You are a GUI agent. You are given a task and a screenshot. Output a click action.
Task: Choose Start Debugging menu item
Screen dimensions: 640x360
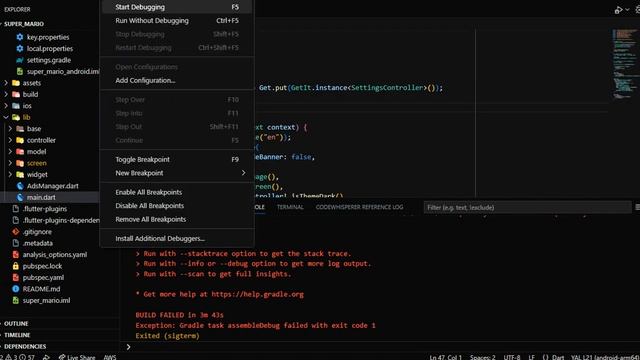coord(177,7)
